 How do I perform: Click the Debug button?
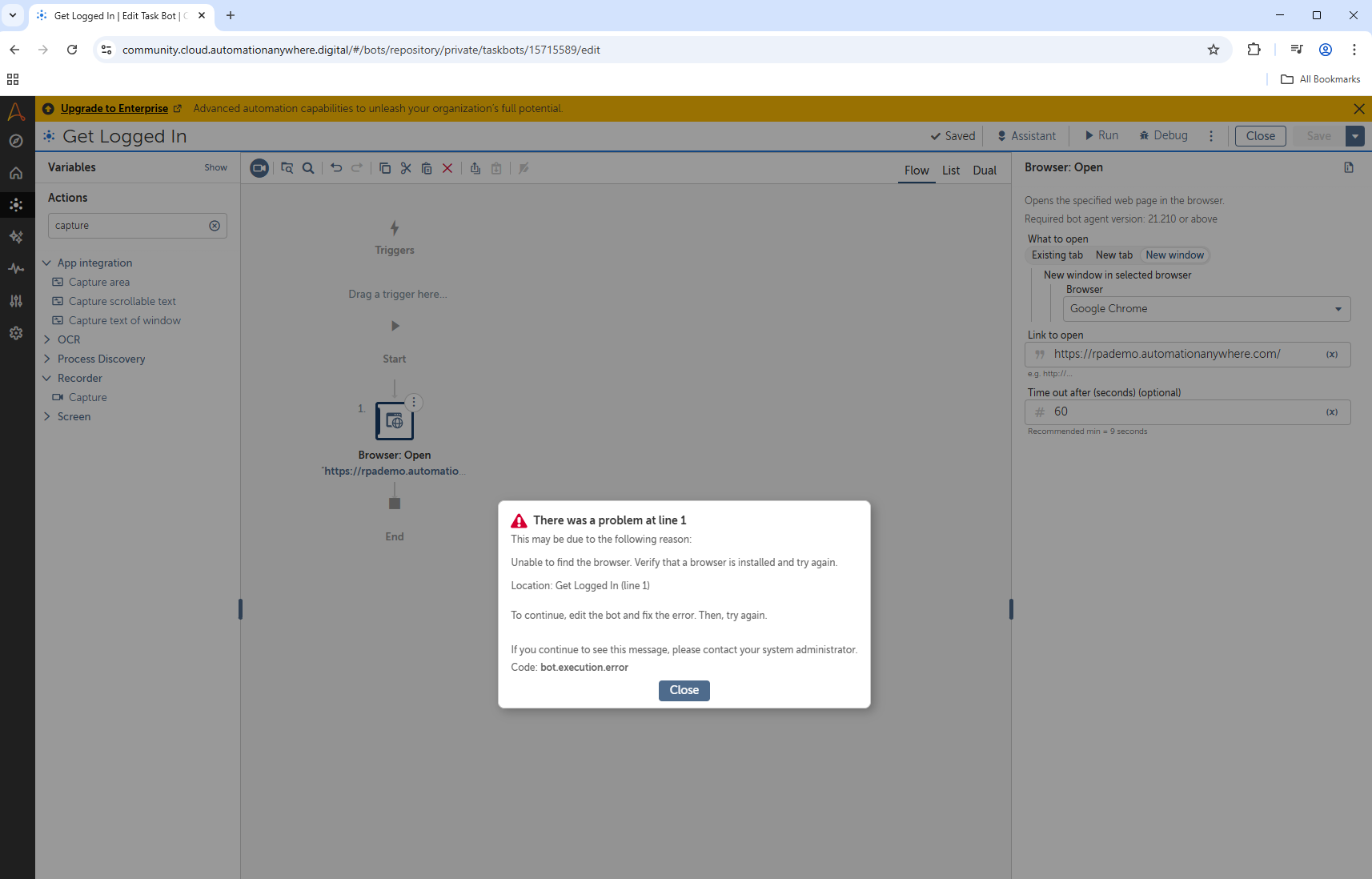tap(1164, 135)
